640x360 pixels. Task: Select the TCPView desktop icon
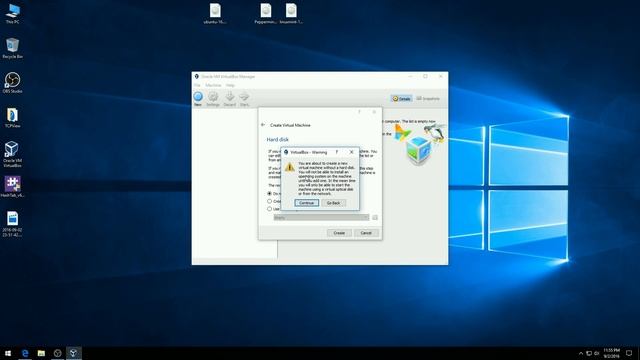pyautogui.click(x=12, y=118)
